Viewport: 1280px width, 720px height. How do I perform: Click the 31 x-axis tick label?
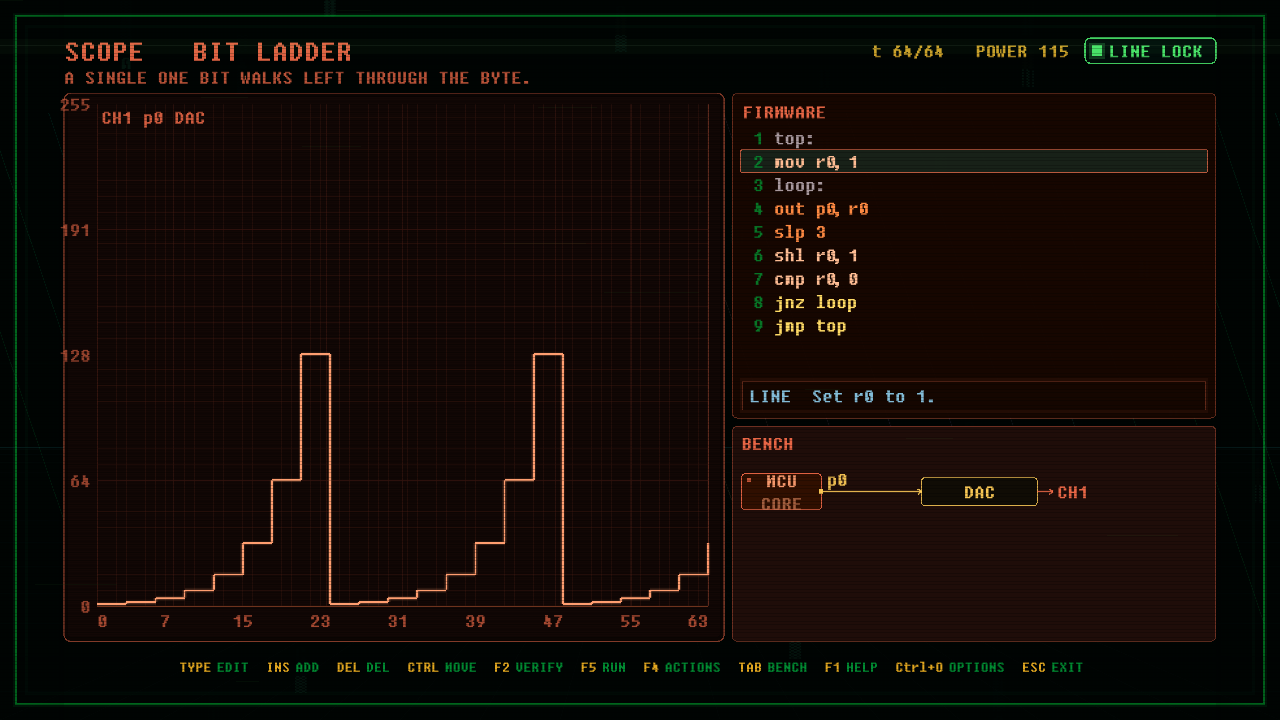(398, 621)
